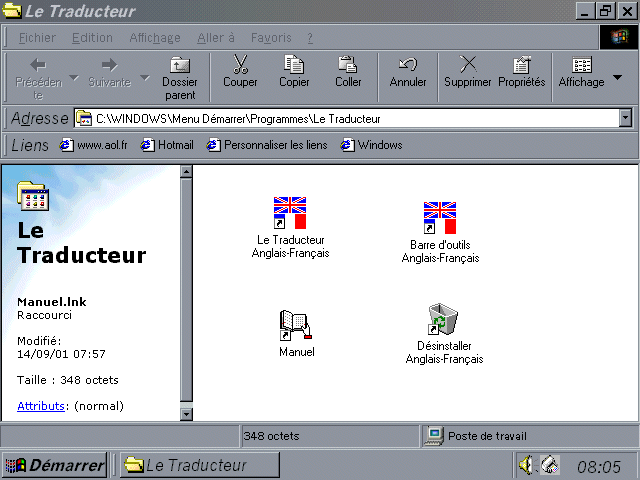Go forward with the Suivante arrow
The height and width of the screenshot is (480, 640).
coord(109,73)
